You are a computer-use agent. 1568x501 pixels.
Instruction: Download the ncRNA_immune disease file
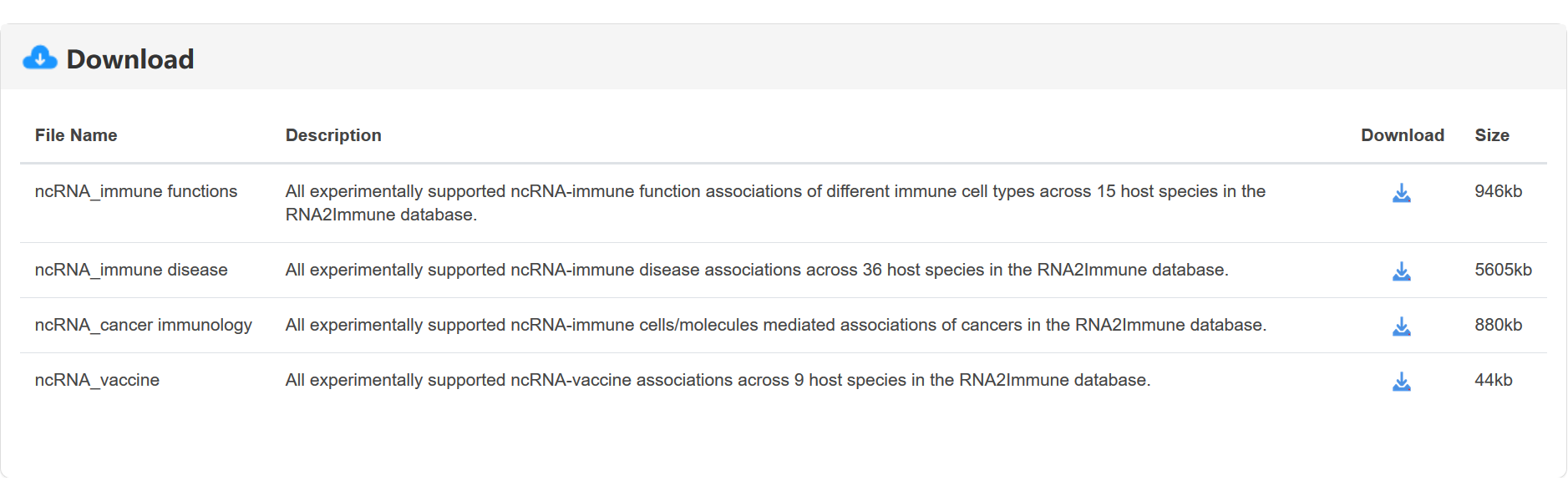coord(1402,272)
